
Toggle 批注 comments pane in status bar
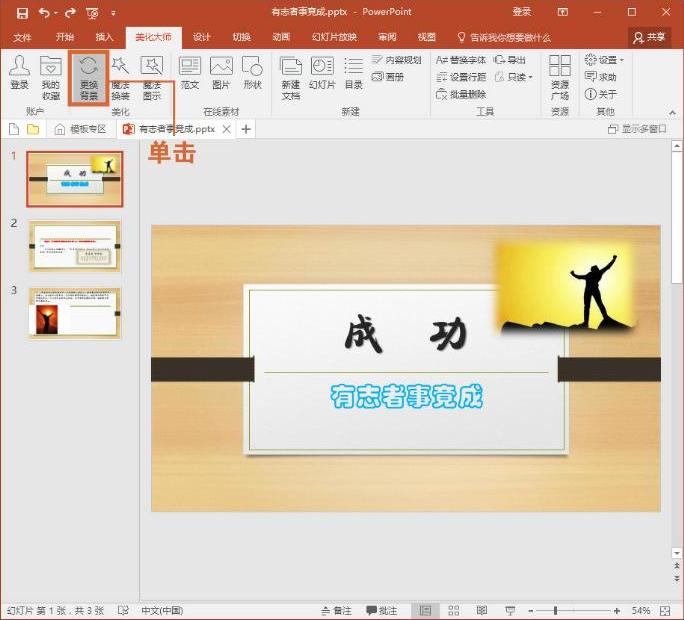(x=382, y=610)
